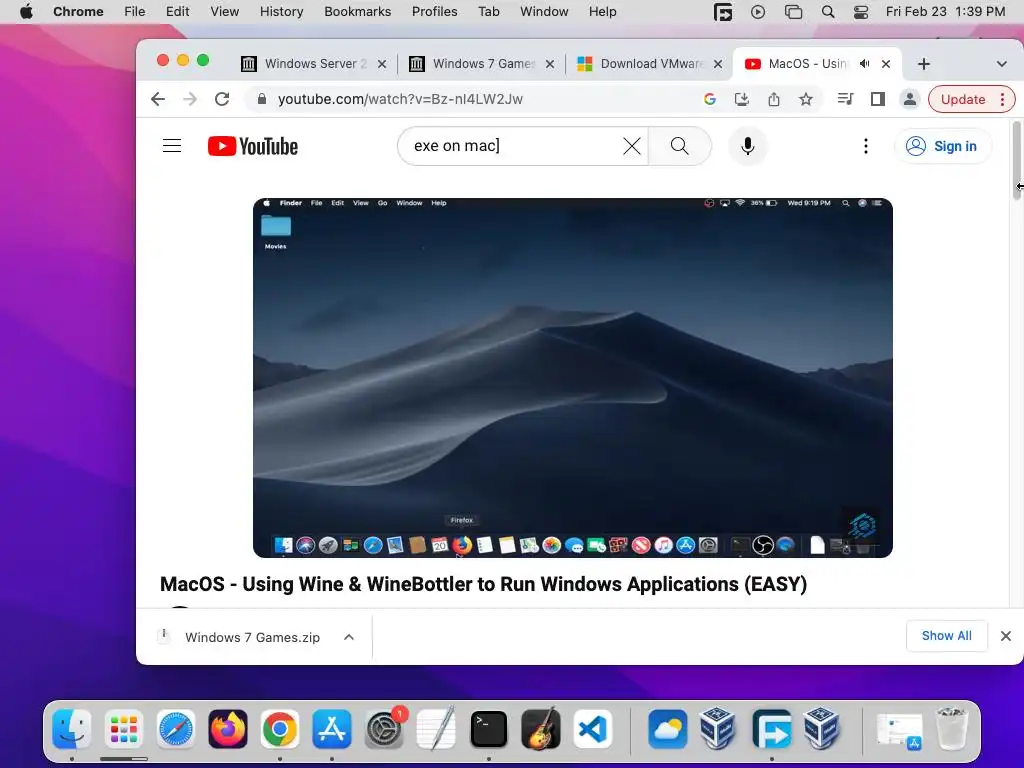The width and height of the screenshot is (1024, 768).
Task: Click Show All downloads
Action: (946, 635)
